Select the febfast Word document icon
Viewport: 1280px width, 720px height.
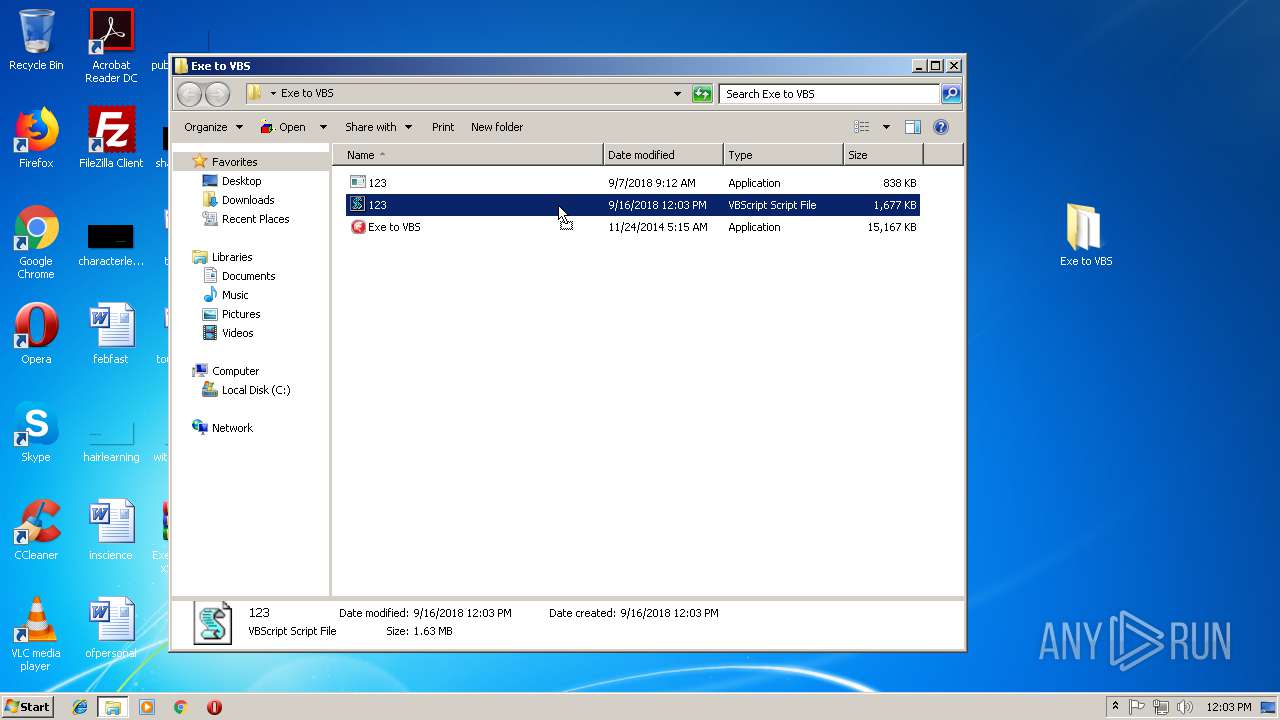point(111,333)
